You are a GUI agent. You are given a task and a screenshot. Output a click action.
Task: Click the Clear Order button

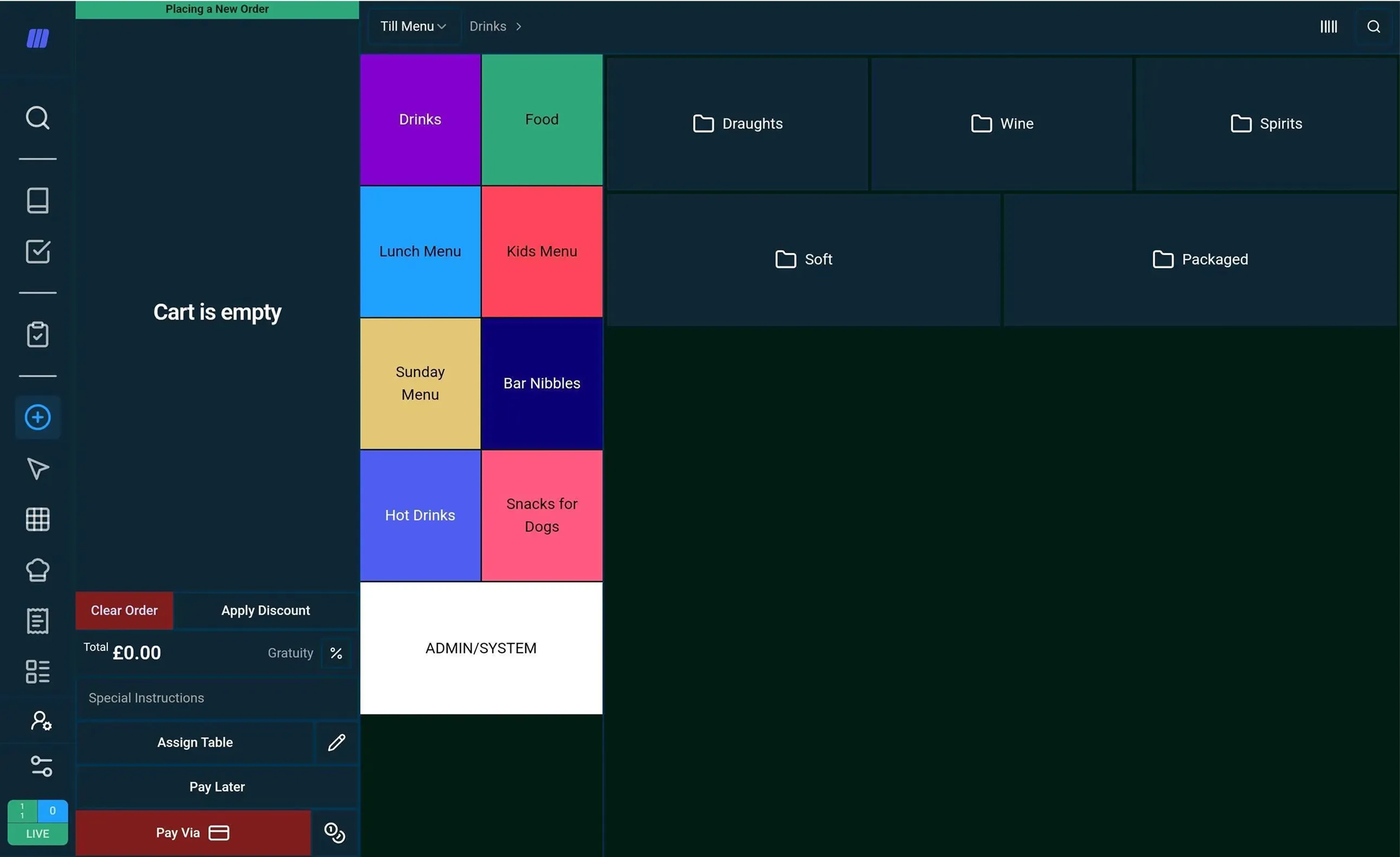tap(124, 610)
